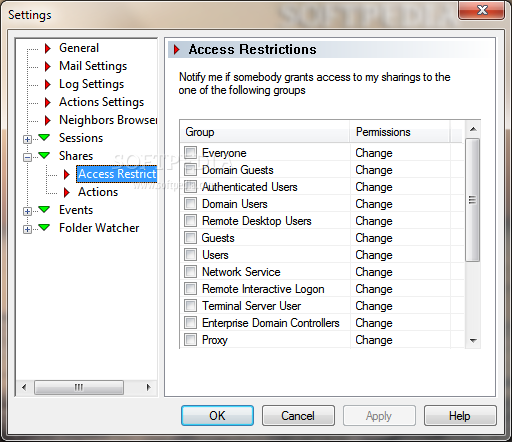Click the tree panel scroll left arrow
Image resolution: width=512 pixels, height=442 pixels.
[24, 387]
